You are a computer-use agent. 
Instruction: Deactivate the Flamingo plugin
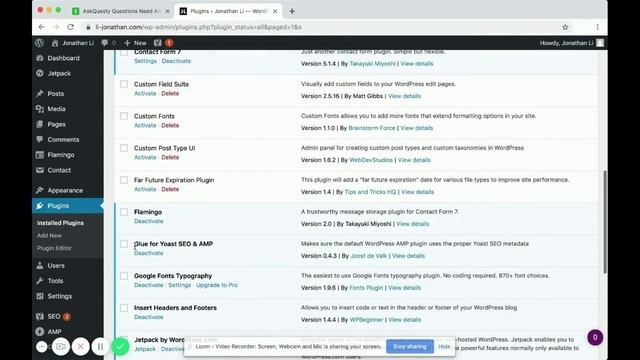(149, 221)
